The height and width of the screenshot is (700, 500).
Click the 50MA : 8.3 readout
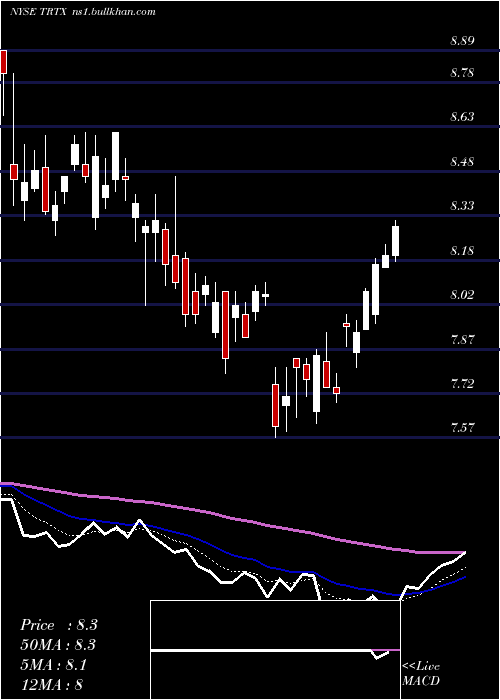(58, 645)
